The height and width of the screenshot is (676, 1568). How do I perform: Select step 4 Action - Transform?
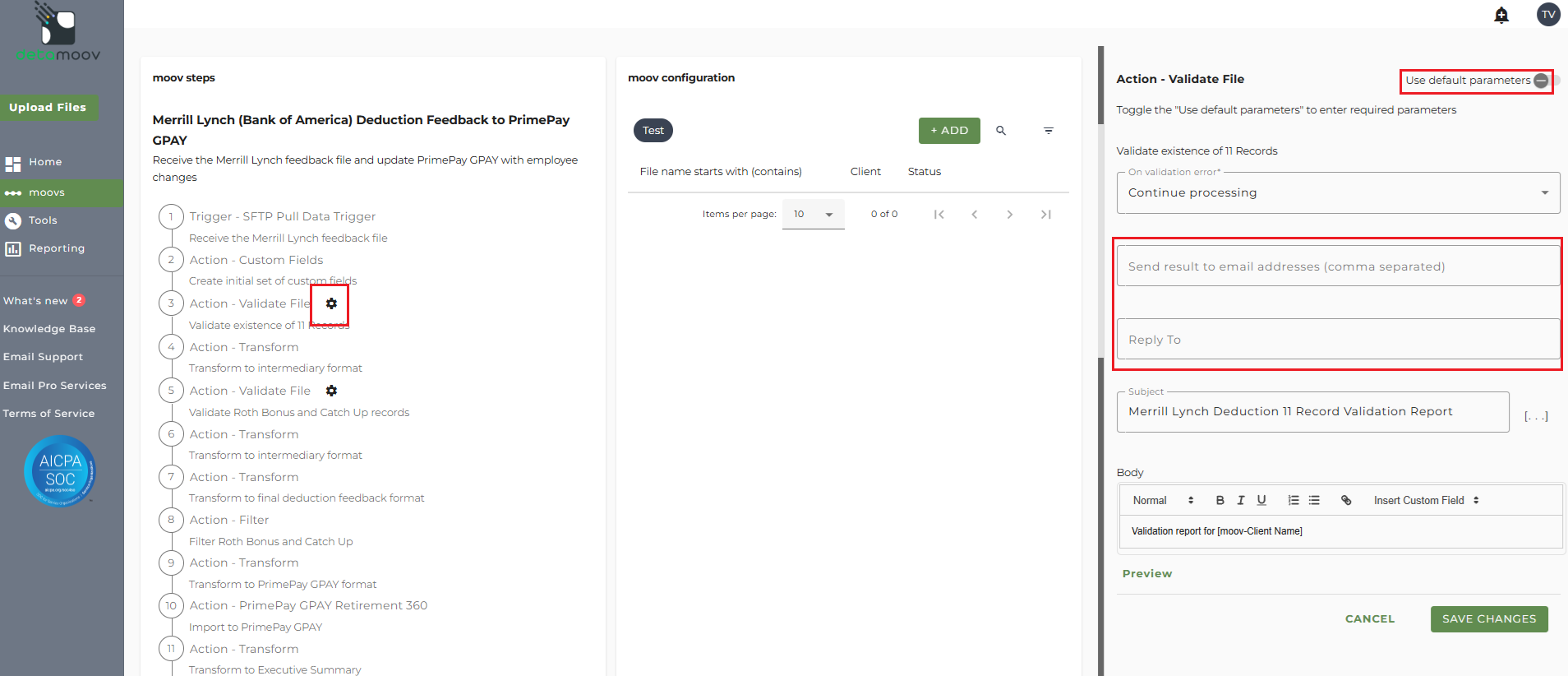click(244, 347)
